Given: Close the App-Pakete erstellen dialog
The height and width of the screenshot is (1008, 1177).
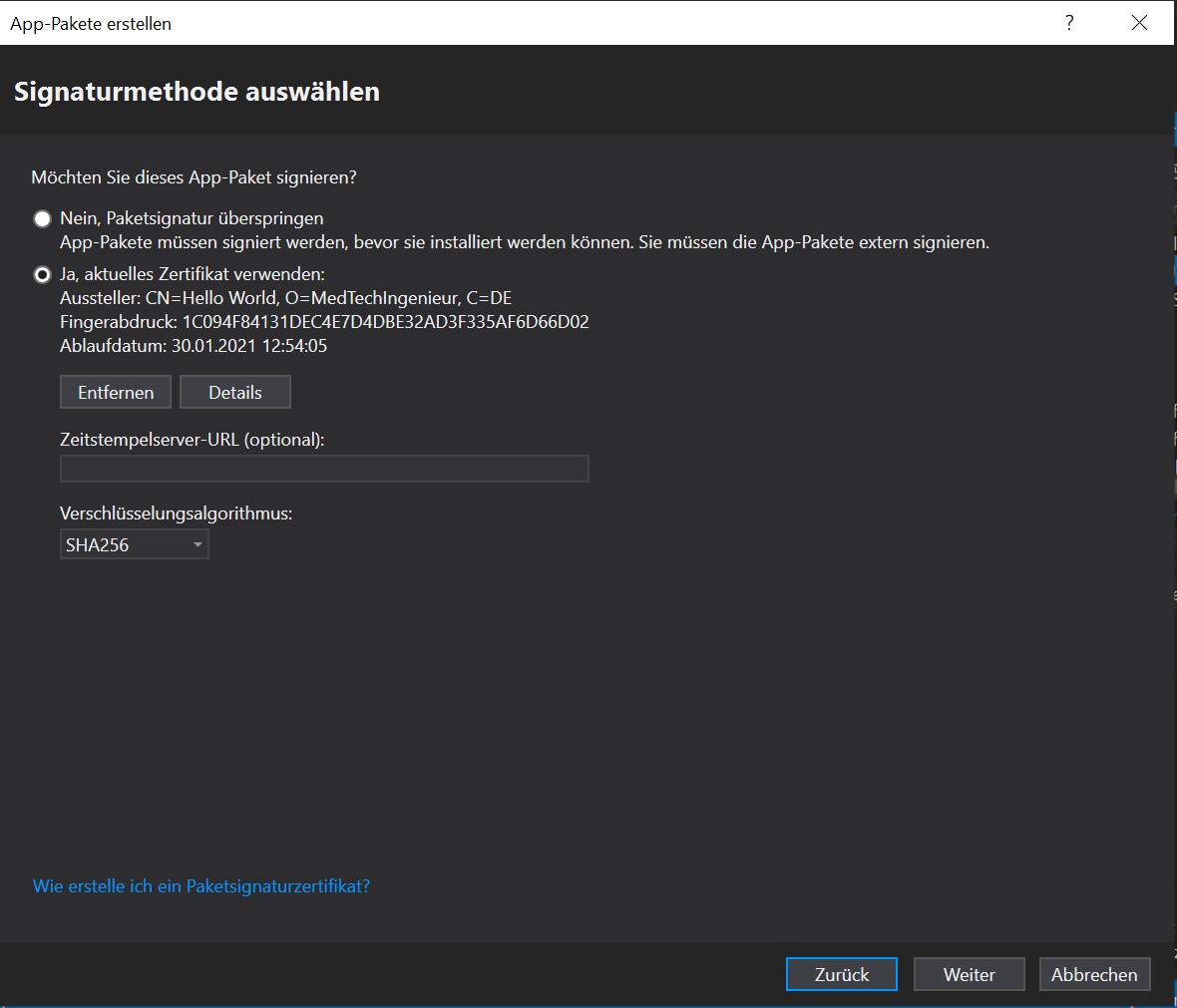Looking at the screenshot, I should (1139, 23).
